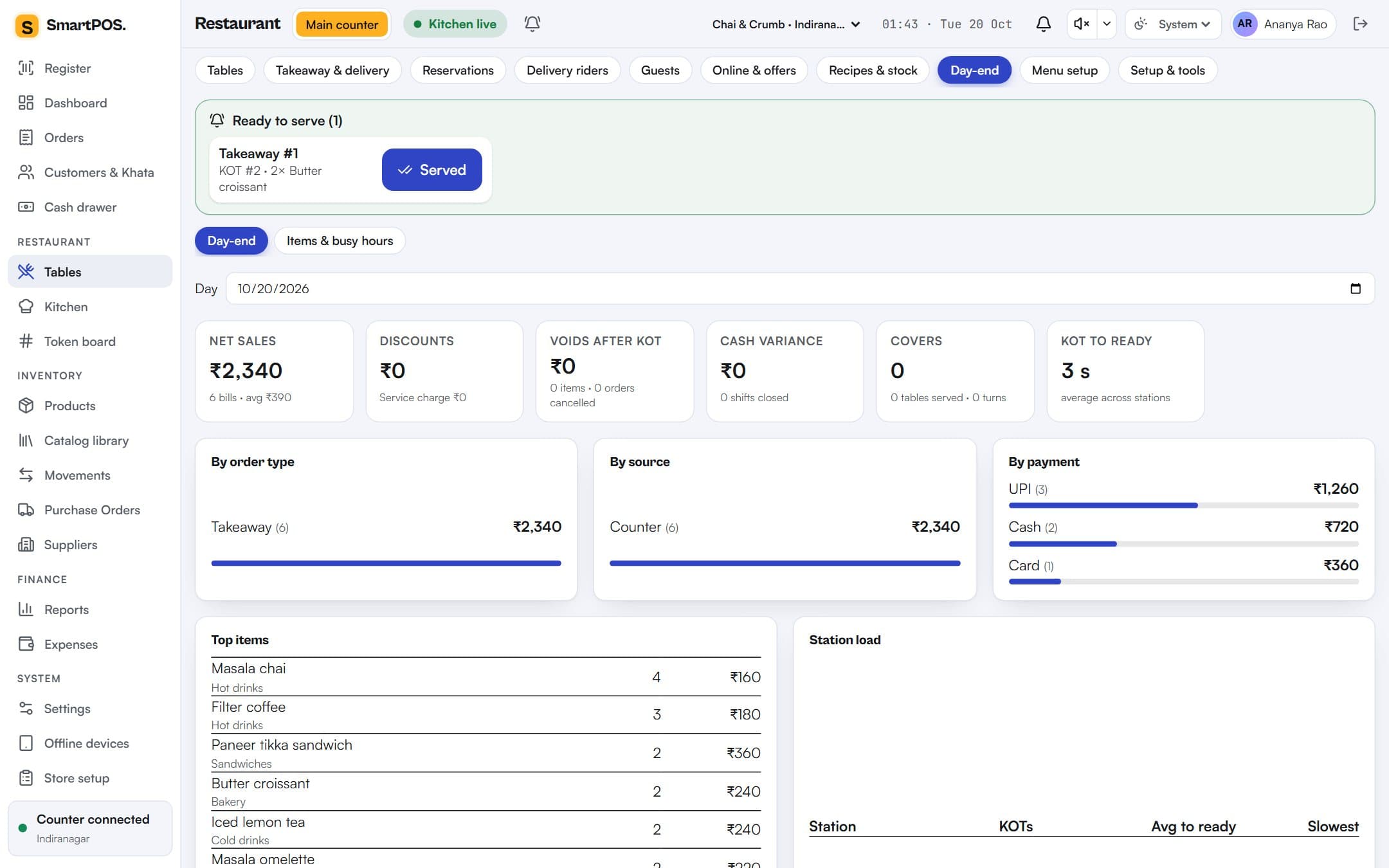
Task: Click the UPI payment progress bar
Action: tap(1183, 505)
